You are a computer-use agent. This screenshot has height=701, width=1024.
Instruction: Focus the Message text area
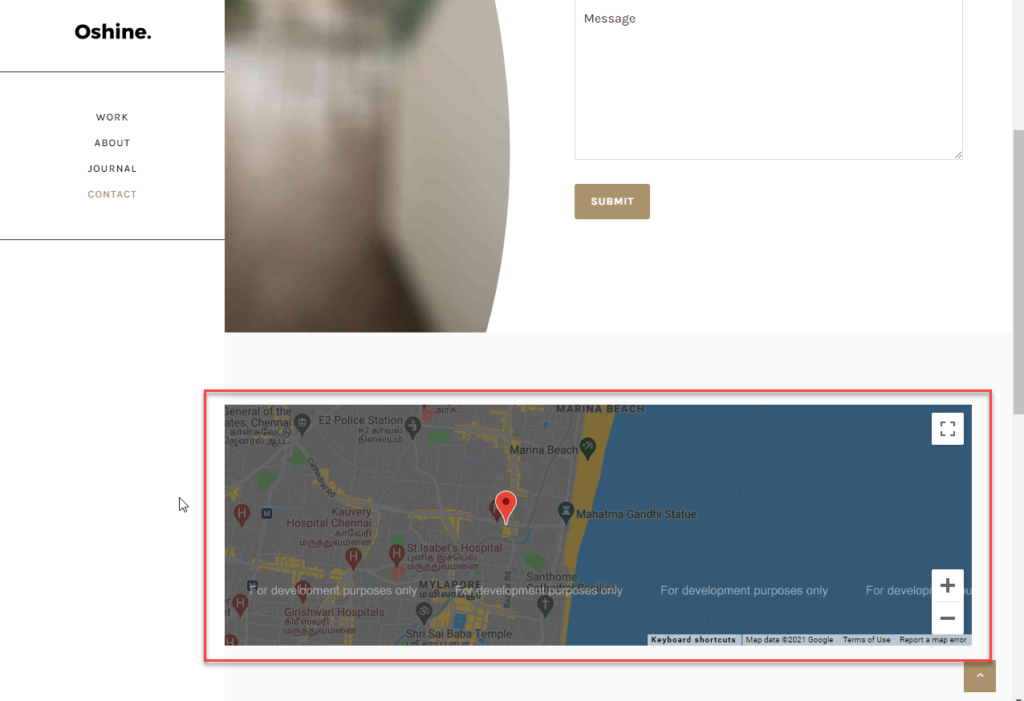click(768, 80)
